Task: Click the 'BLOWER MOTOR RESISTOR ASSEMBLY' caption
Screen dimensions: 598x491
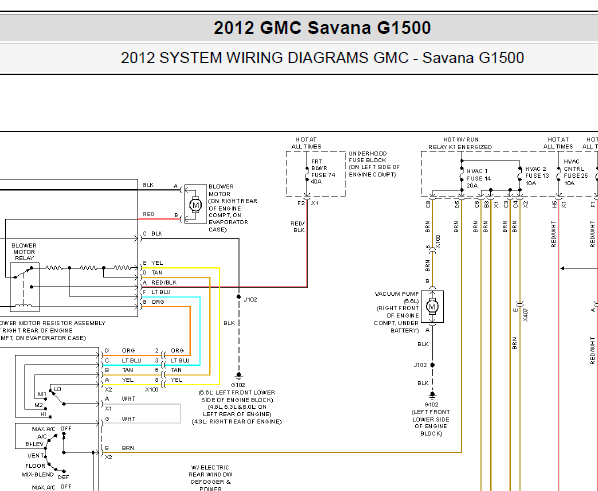Action: 53,323
